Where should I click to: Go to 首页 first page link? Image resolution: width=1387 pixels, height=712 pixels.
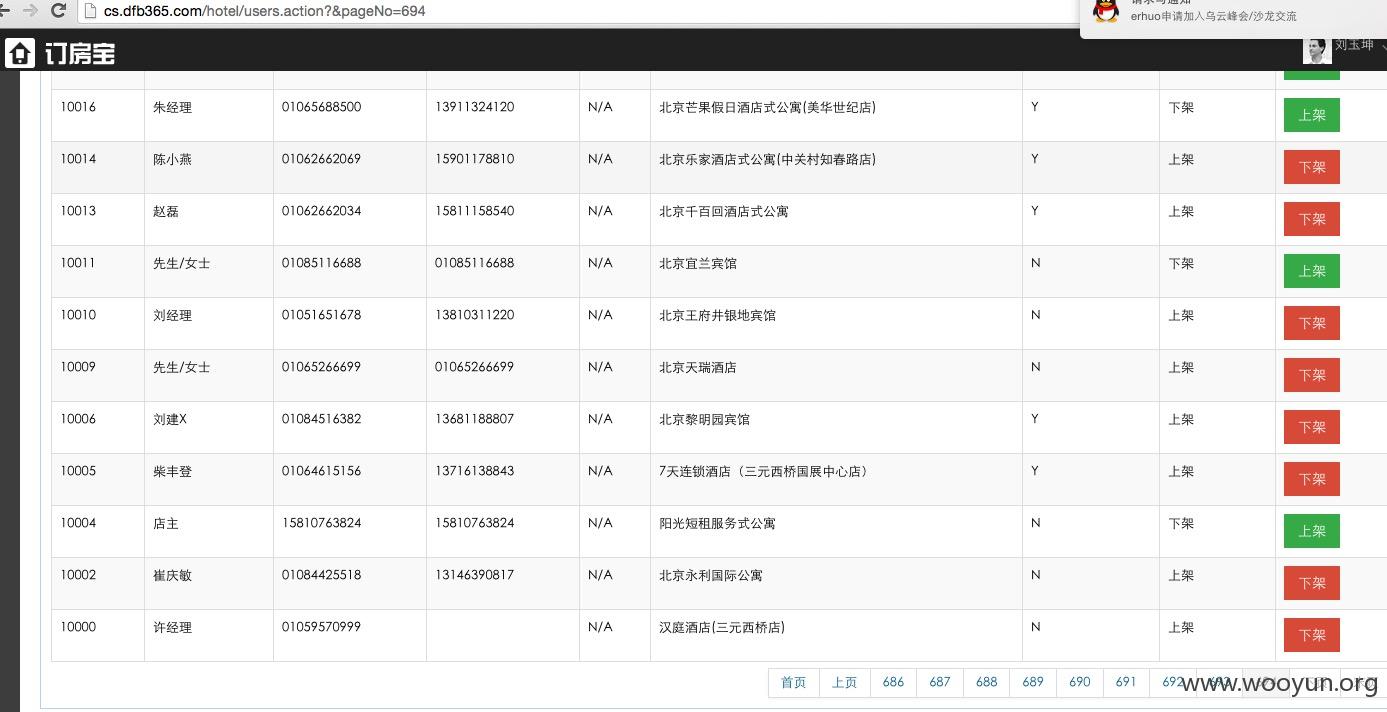click(794, 682)
